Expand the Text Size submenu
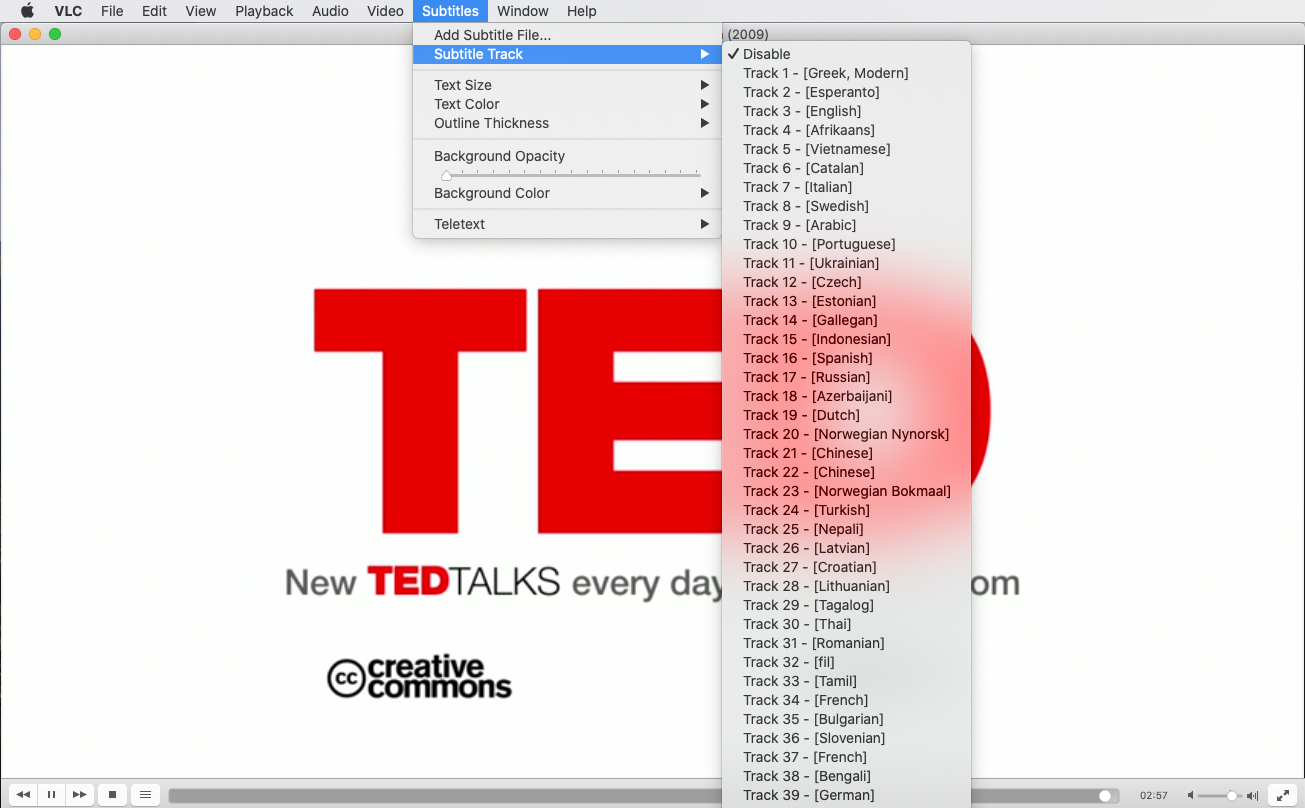The image size is (1305, 808). point(567,85)
